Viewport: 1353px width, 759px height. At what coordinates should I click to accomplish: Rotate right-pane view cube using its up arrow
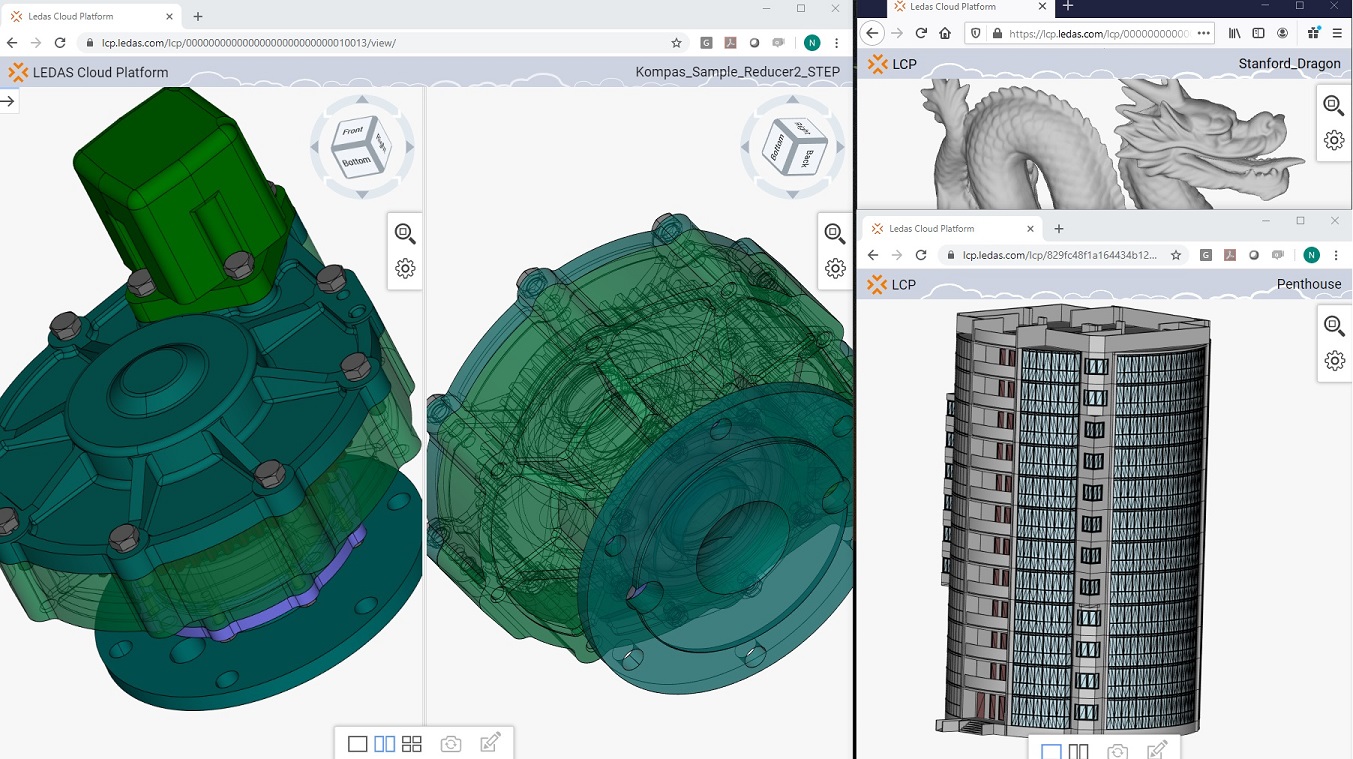click(x=793, y=101)
